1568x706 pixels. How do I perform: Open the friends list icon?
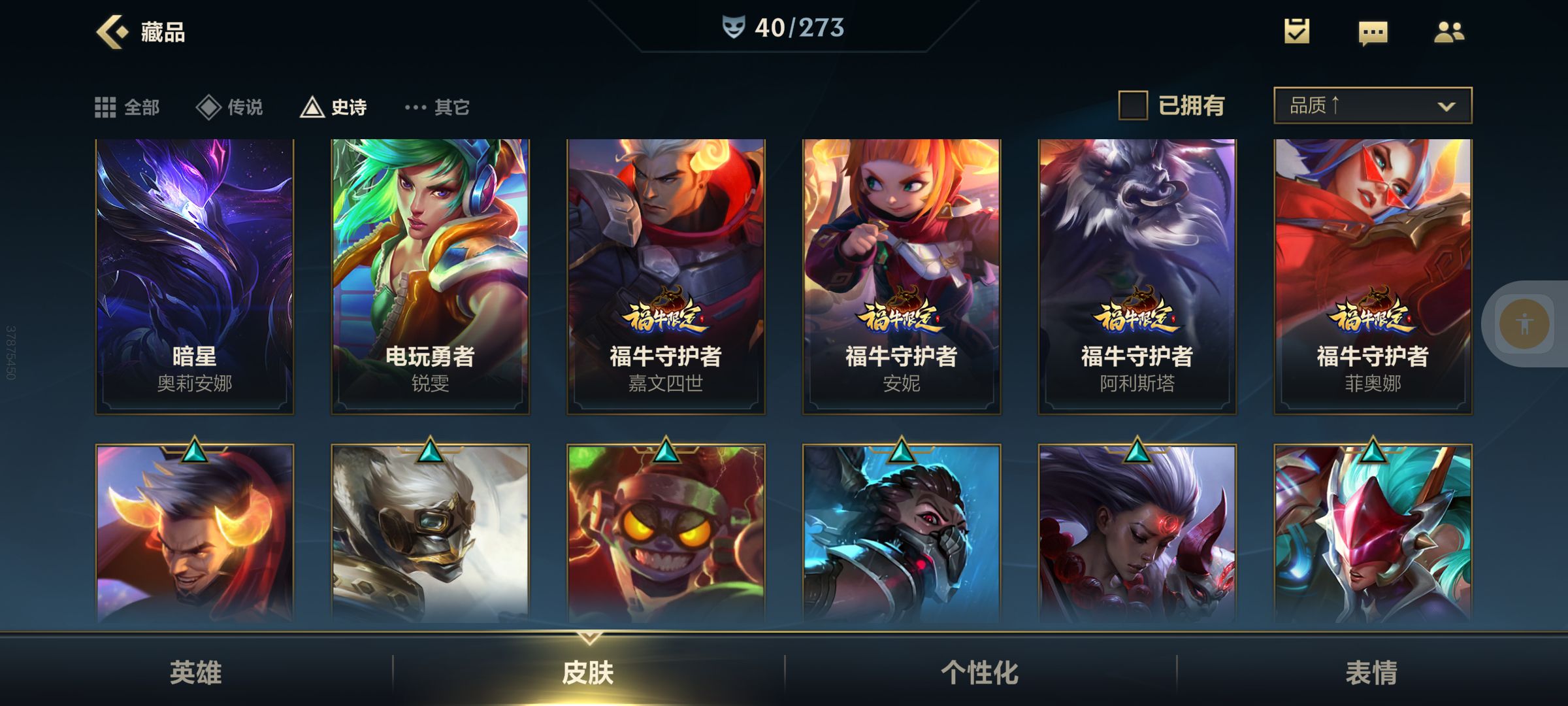coord(1449,32)
